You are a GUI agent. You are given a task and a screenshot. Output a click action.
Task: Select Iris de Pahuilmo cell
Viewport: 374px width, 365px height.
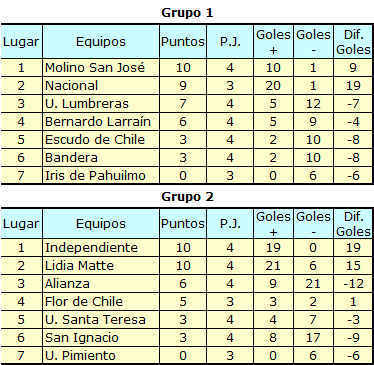(101, 176)
